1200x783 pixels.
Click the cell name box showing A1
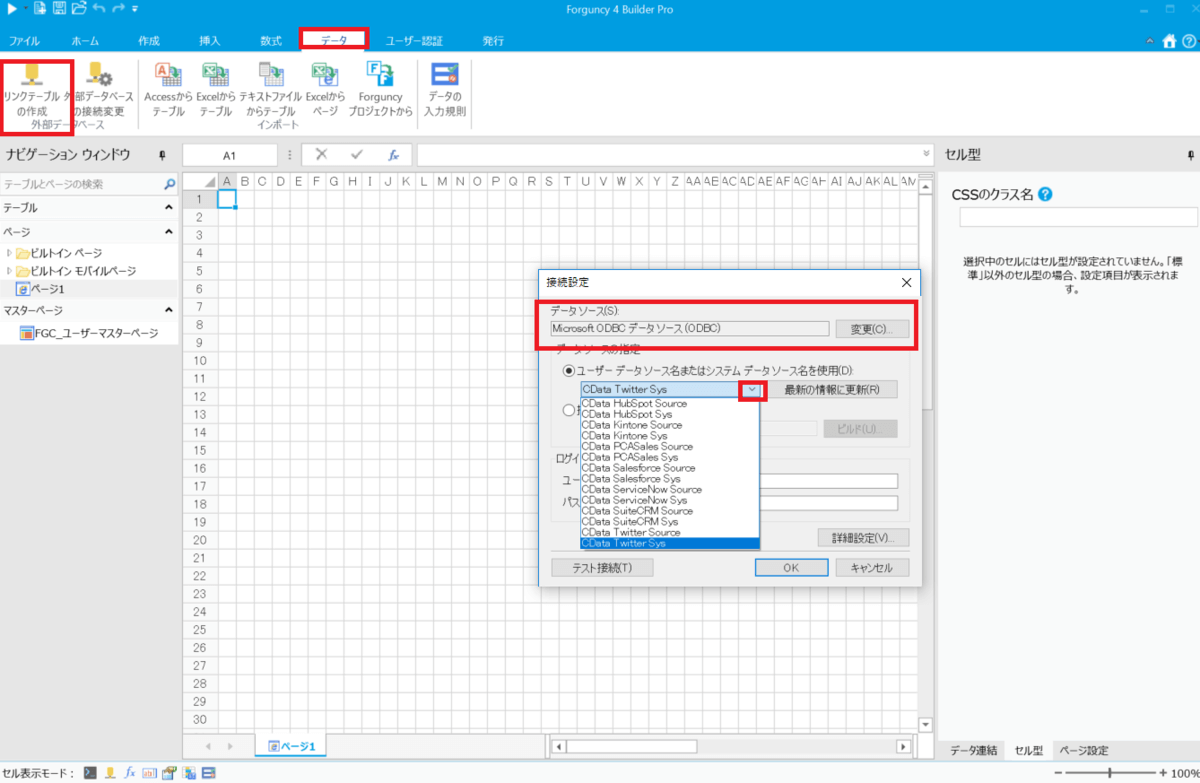tap(230, 155)
